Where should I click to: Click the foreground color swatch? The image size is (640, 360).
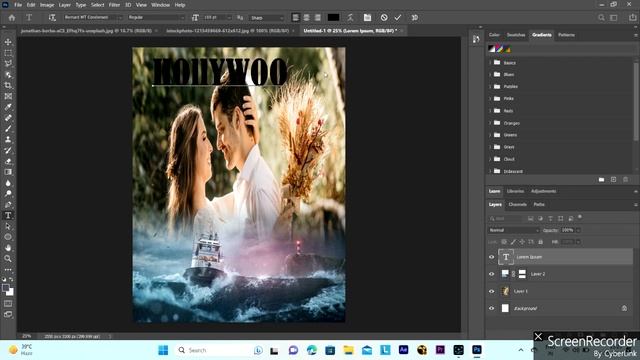pos(5,288)
